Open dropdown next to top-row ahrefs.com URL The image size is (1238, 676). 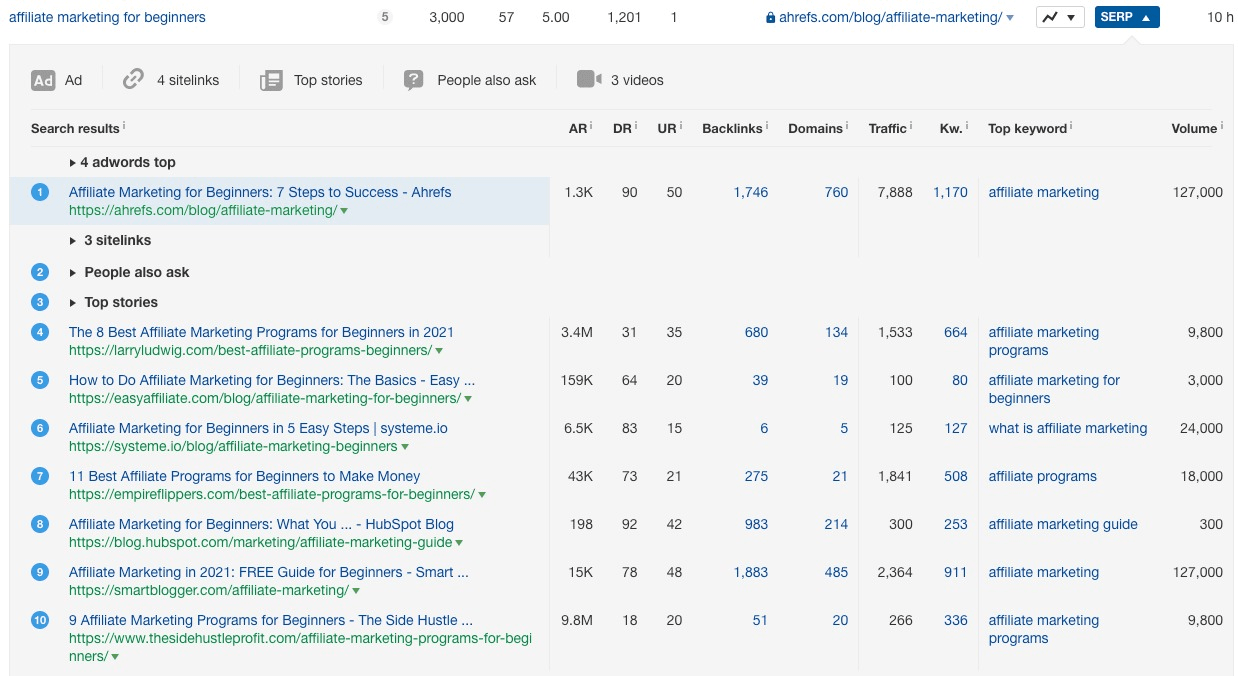[1010, 18]
